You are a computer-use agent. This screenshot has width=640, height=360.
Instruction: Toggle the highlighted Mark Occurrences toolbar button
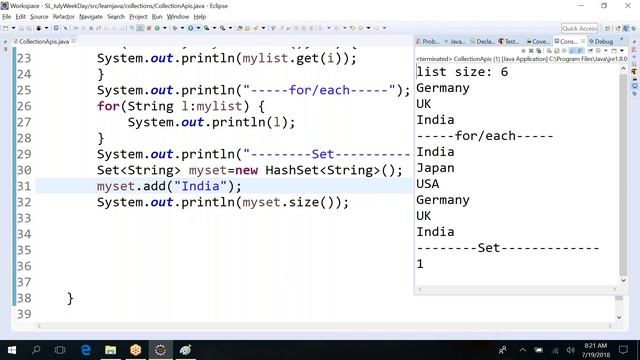[140, 28]
